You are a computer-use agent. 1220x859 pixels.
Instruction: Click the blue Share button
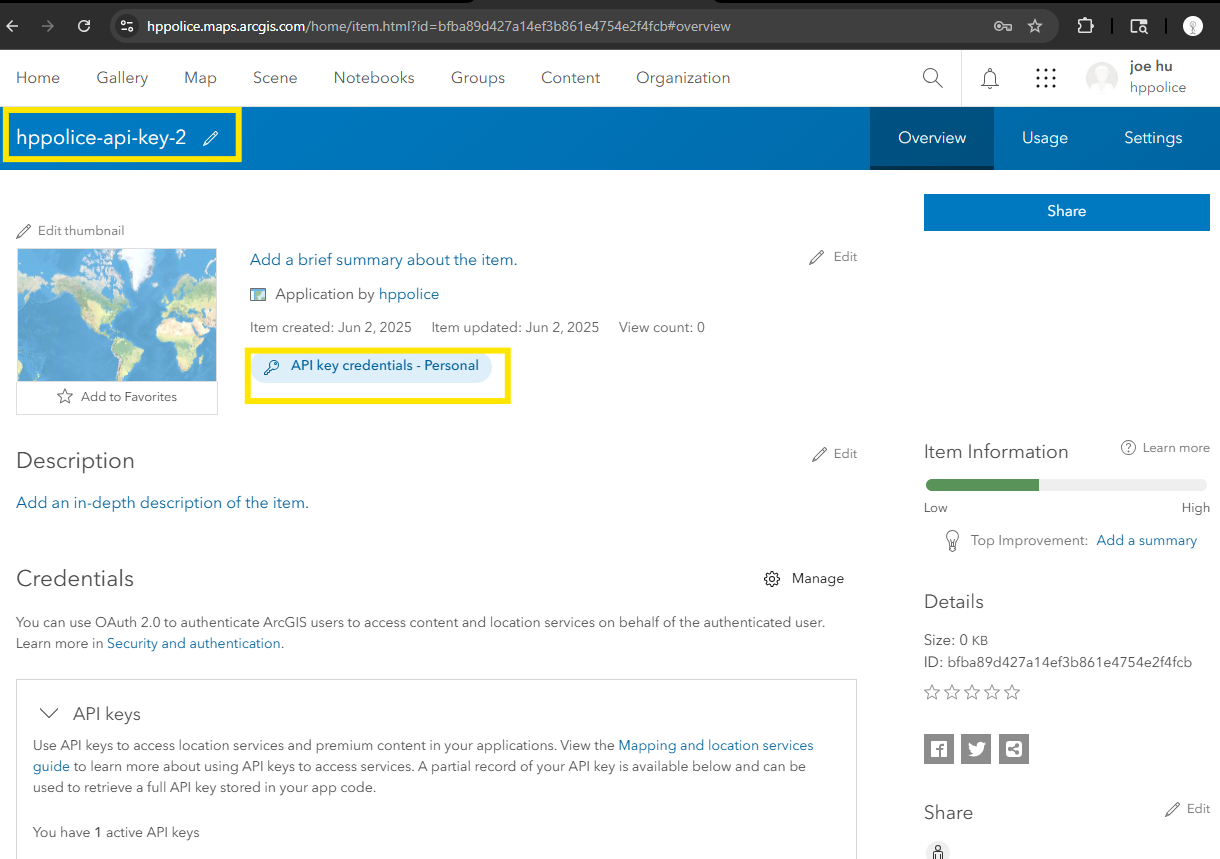(x=1067, y=212)
